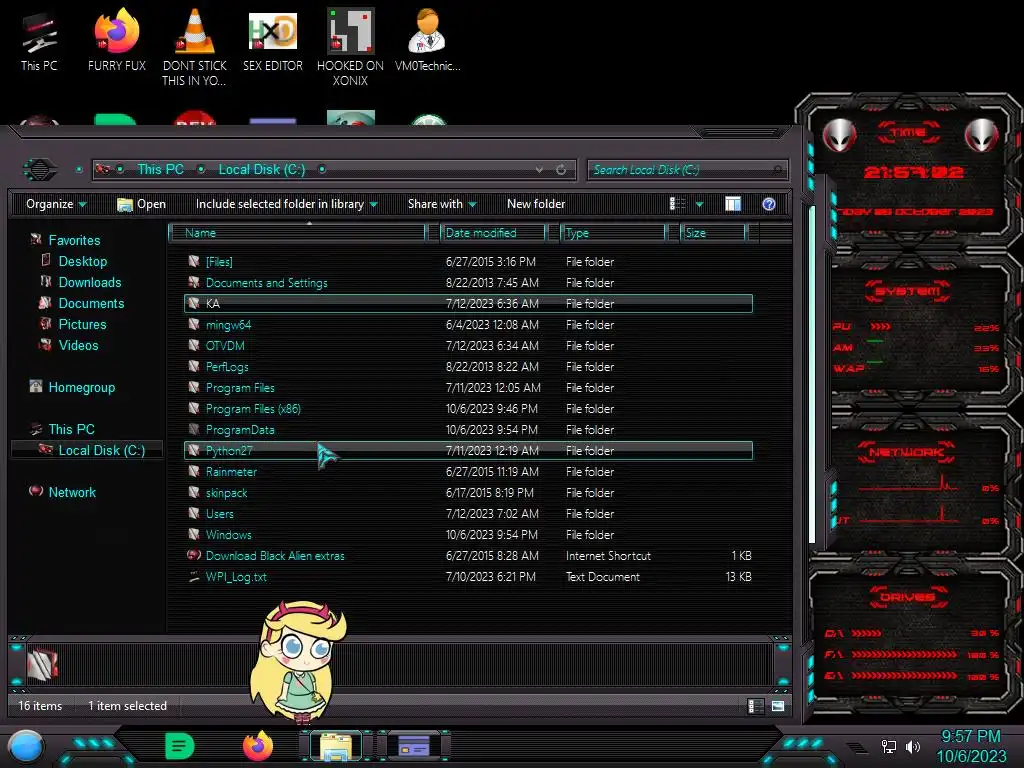Click the volume speaker tray icon
Image resolution: width=1024 pixels, height=768 pixels.
coord(913,746)
